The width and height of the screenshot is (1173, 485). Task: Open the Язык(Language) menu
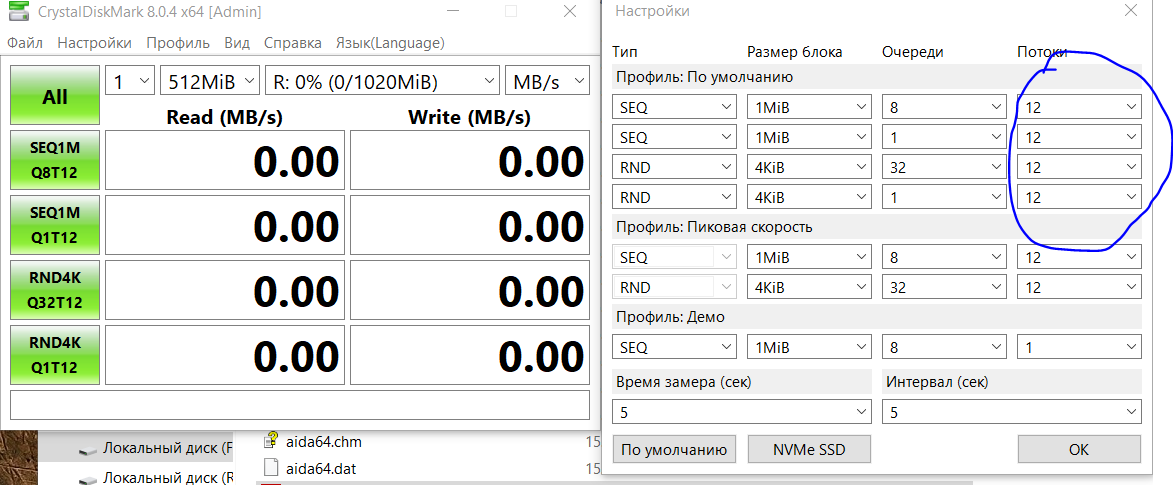click(x=390, y=43)
